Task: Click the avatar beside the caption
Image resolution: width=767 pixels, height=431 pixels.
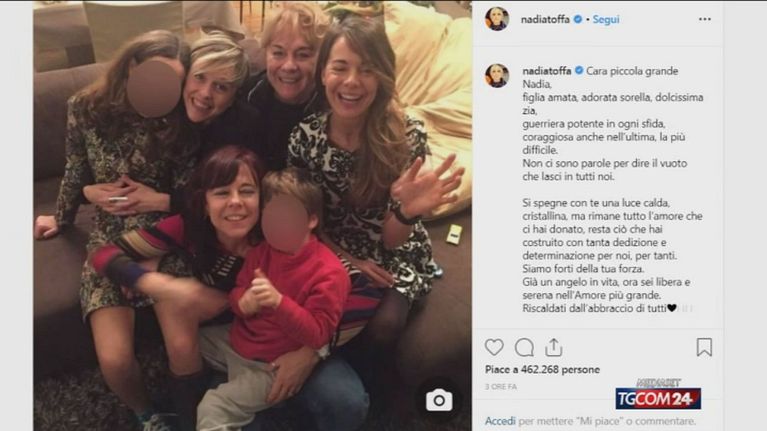Action: [497, 76]
